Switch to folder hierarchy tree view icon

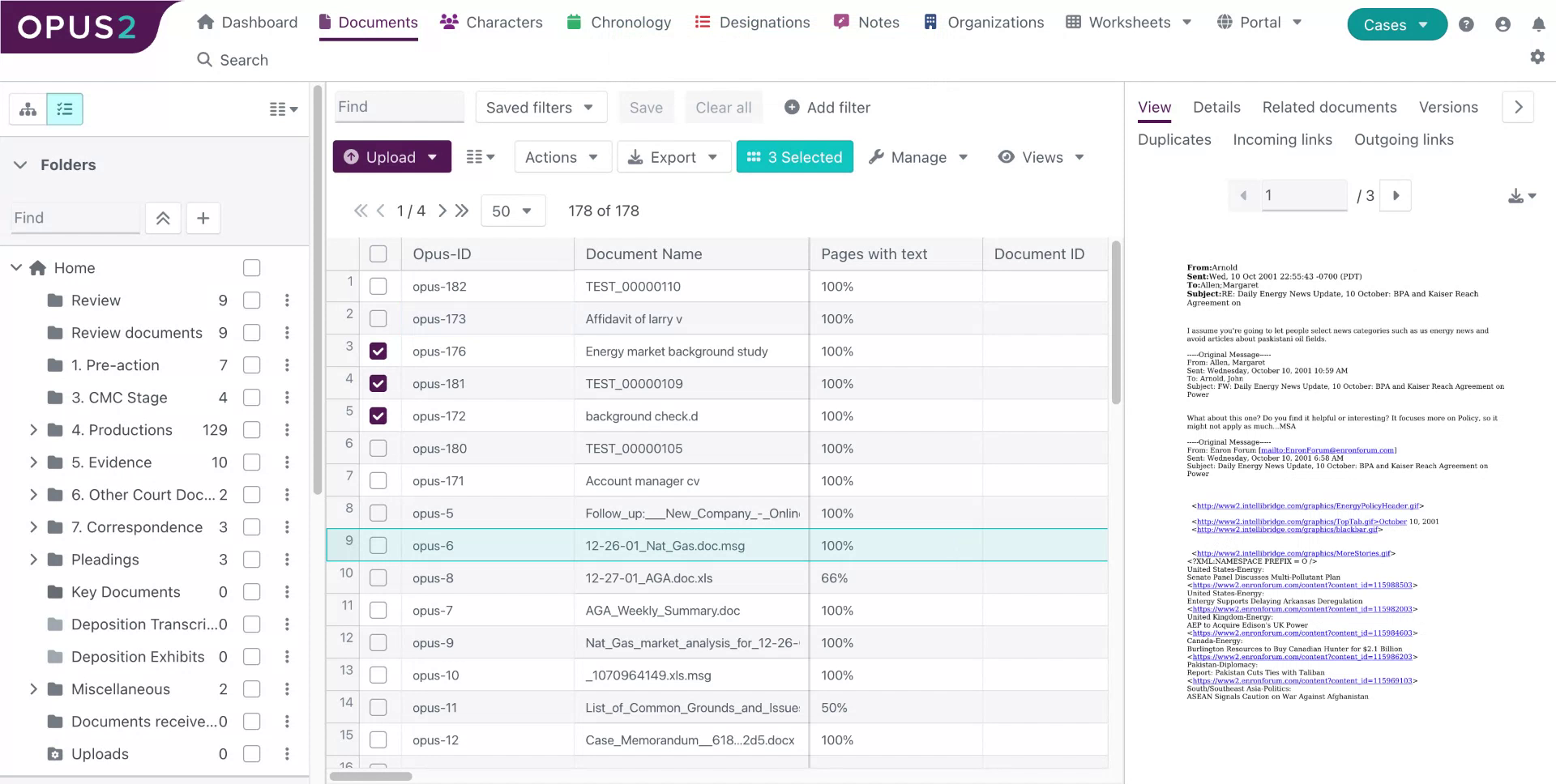pos(28,109)
